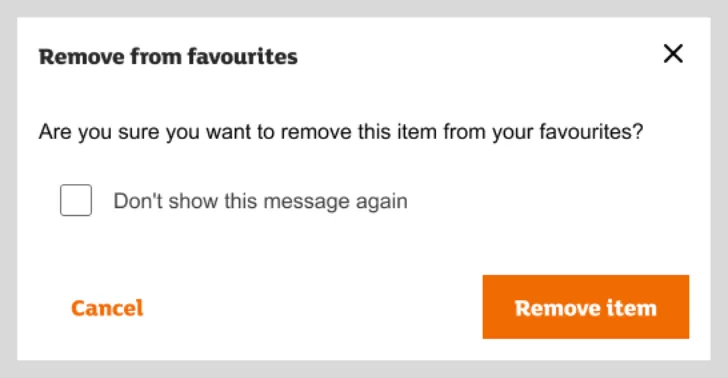Click the Cancel link
Screen dimensions: 728x378
pyautogui.click(x=107, y=308)
